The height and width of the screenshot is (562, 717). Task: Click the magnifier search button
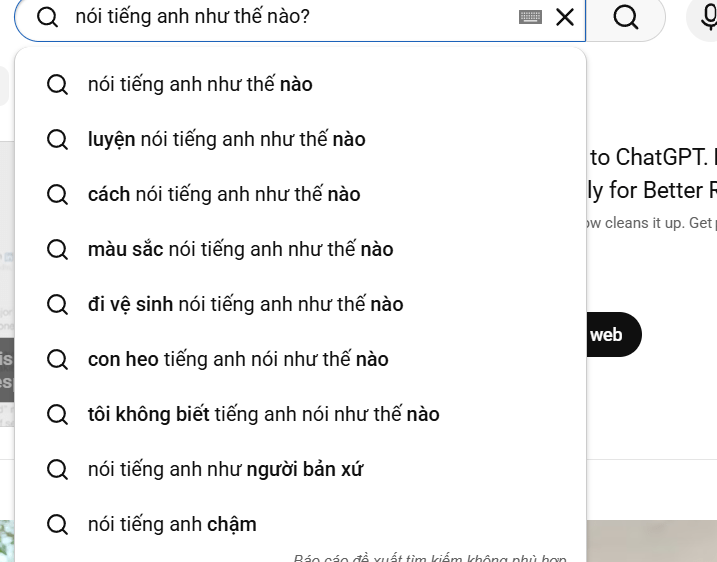coord(626,17)
